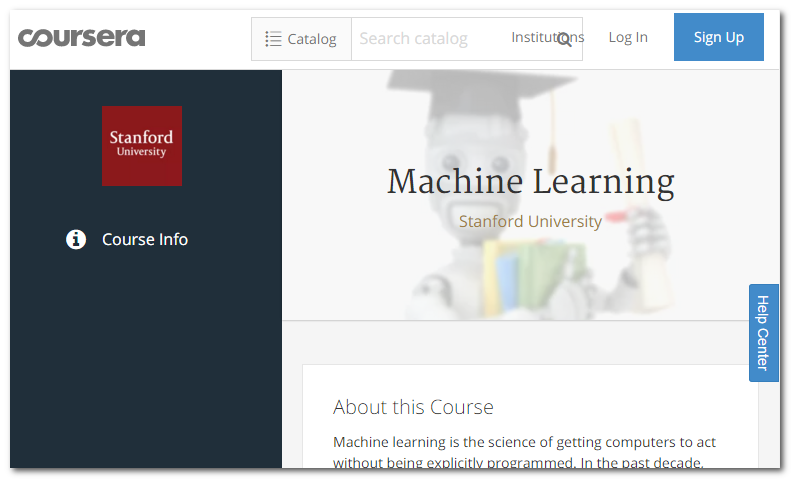Click the Machine Learning course title
This screenshot has width=791, height=479.
pyautogui.click(x=530, y=183)
